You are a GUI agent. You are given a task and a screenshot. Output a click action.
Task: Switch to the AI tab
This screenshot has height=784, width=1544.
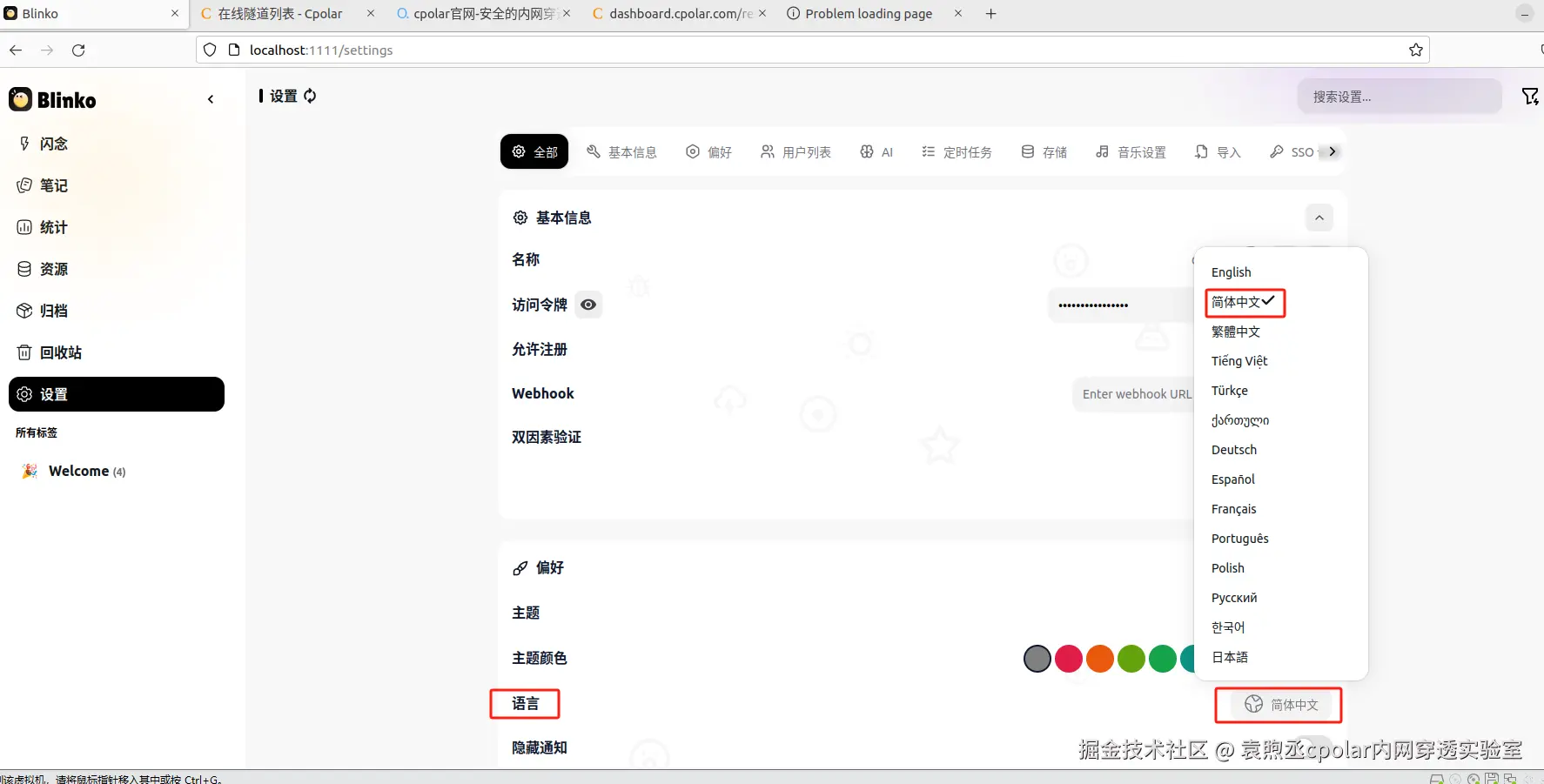[876, 151]
